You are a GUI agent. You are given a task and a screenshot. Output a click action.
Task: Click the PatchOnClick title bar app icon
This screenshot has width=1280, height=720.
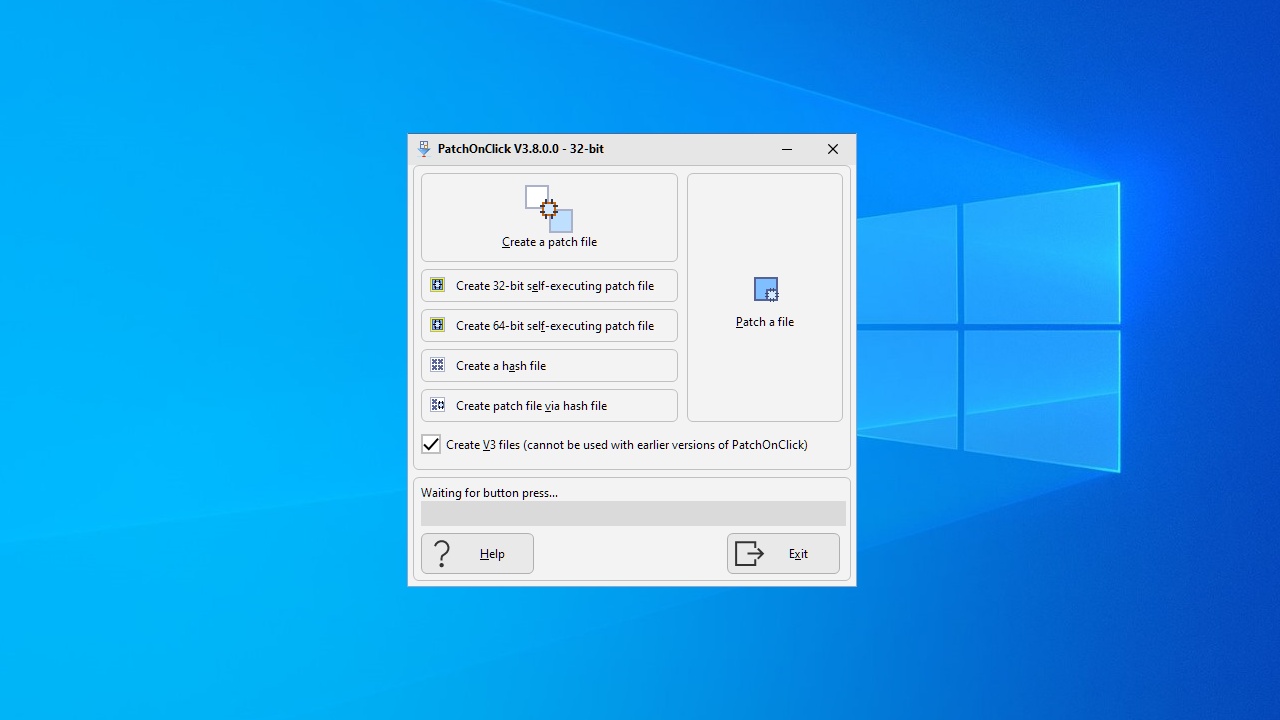[x=424, y=149]
